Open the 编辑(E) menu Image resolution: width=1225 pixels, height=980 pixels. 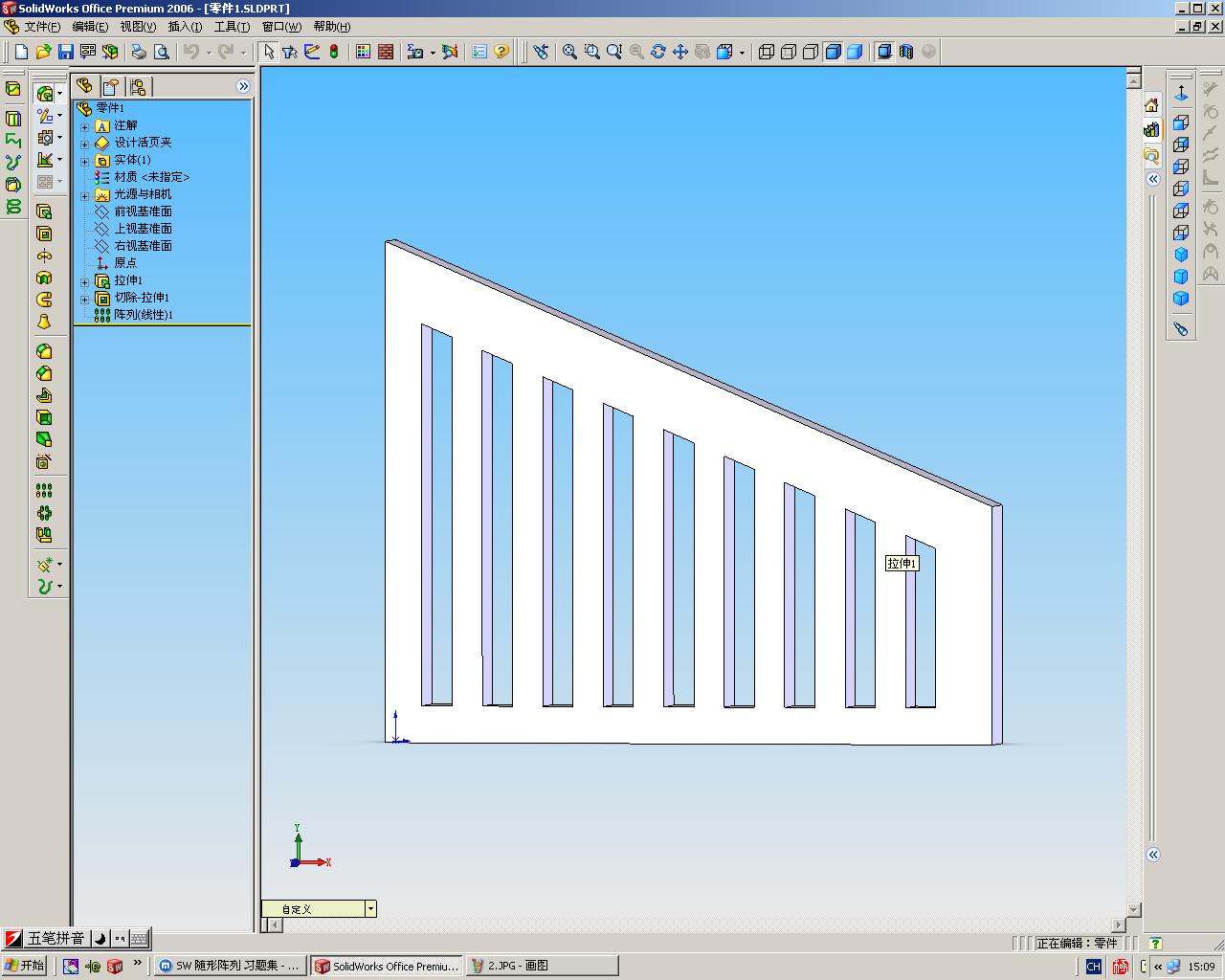pos(90,27)
